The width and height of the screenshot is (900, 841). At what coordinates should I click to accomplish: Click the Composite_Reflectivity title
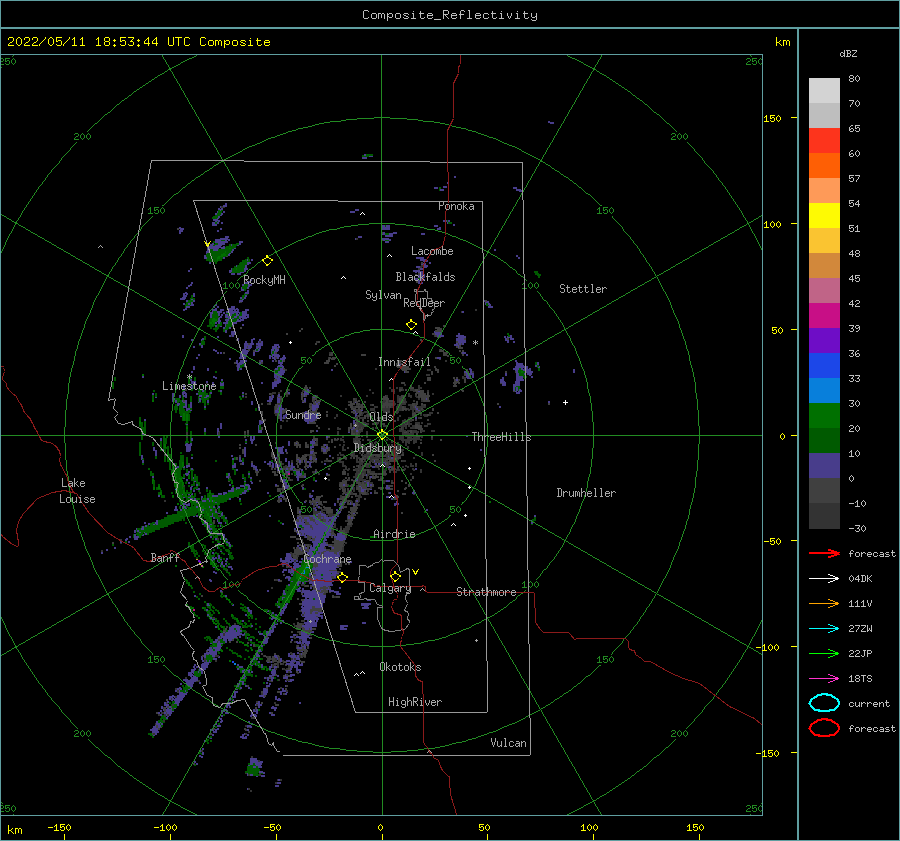coord(450,15)
